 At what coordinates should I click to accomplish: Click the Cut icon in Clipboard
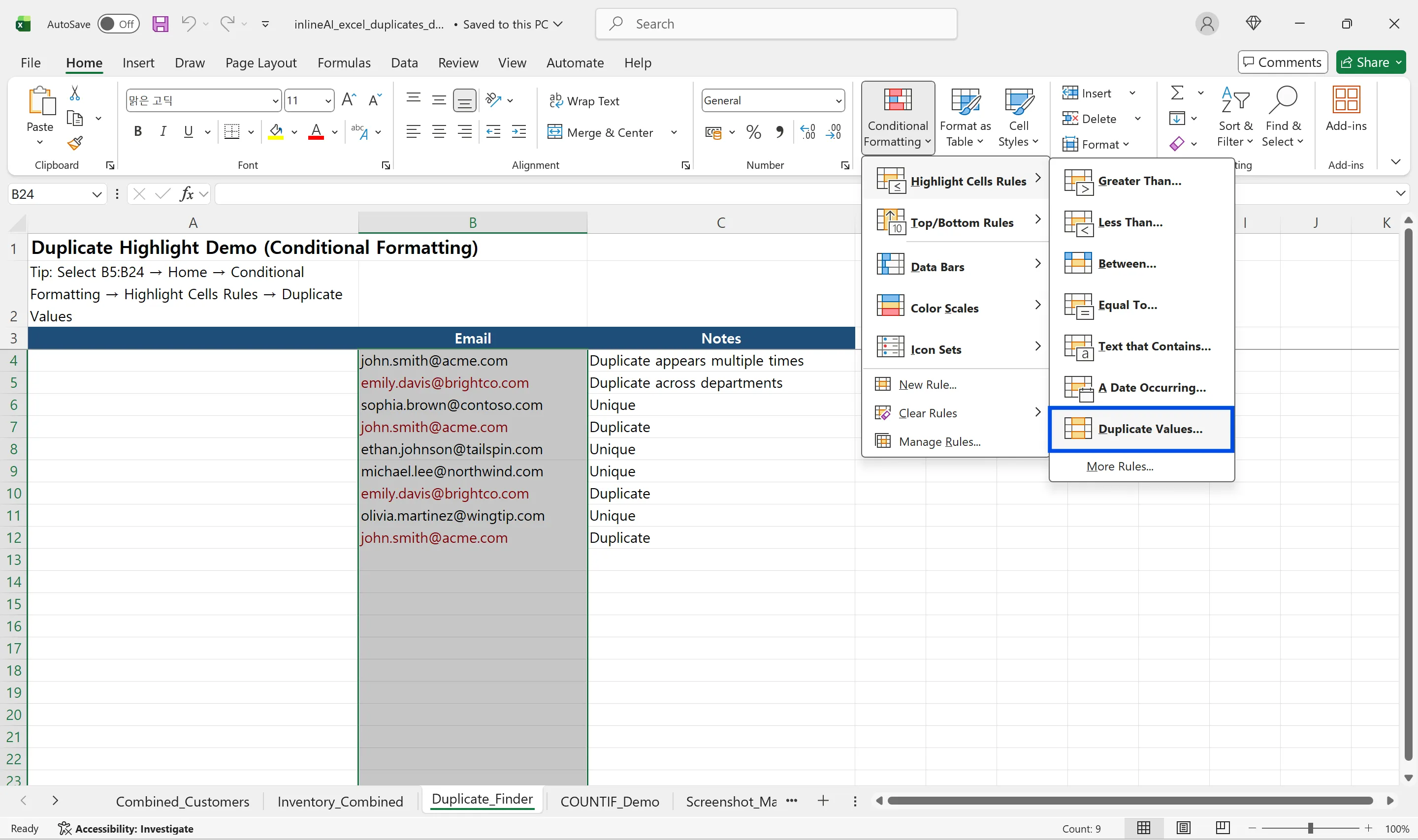coord(75,92)
